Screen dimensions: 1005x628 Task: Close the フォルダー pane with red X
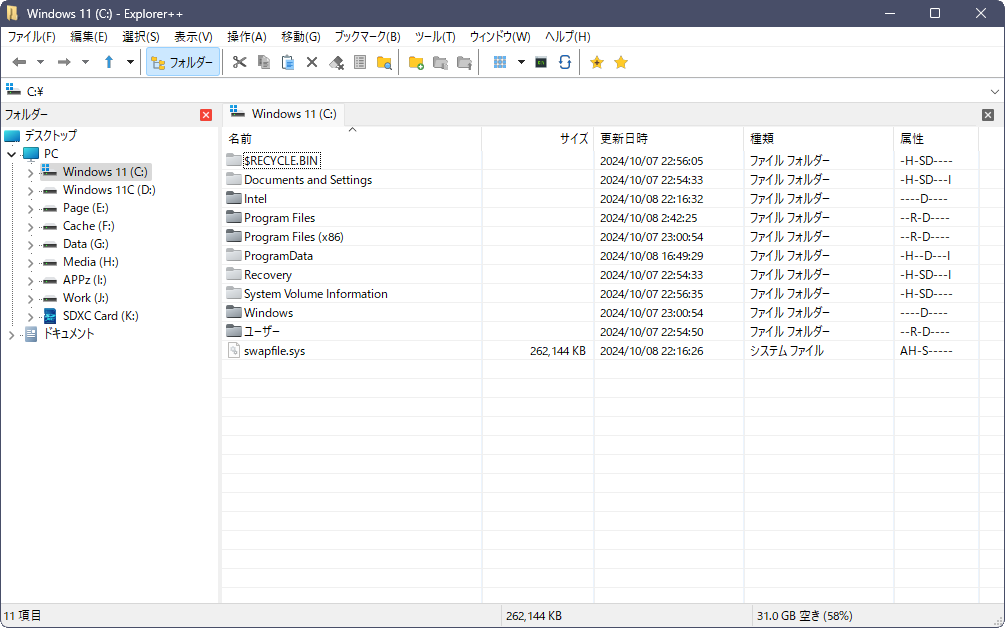point(206,115)
